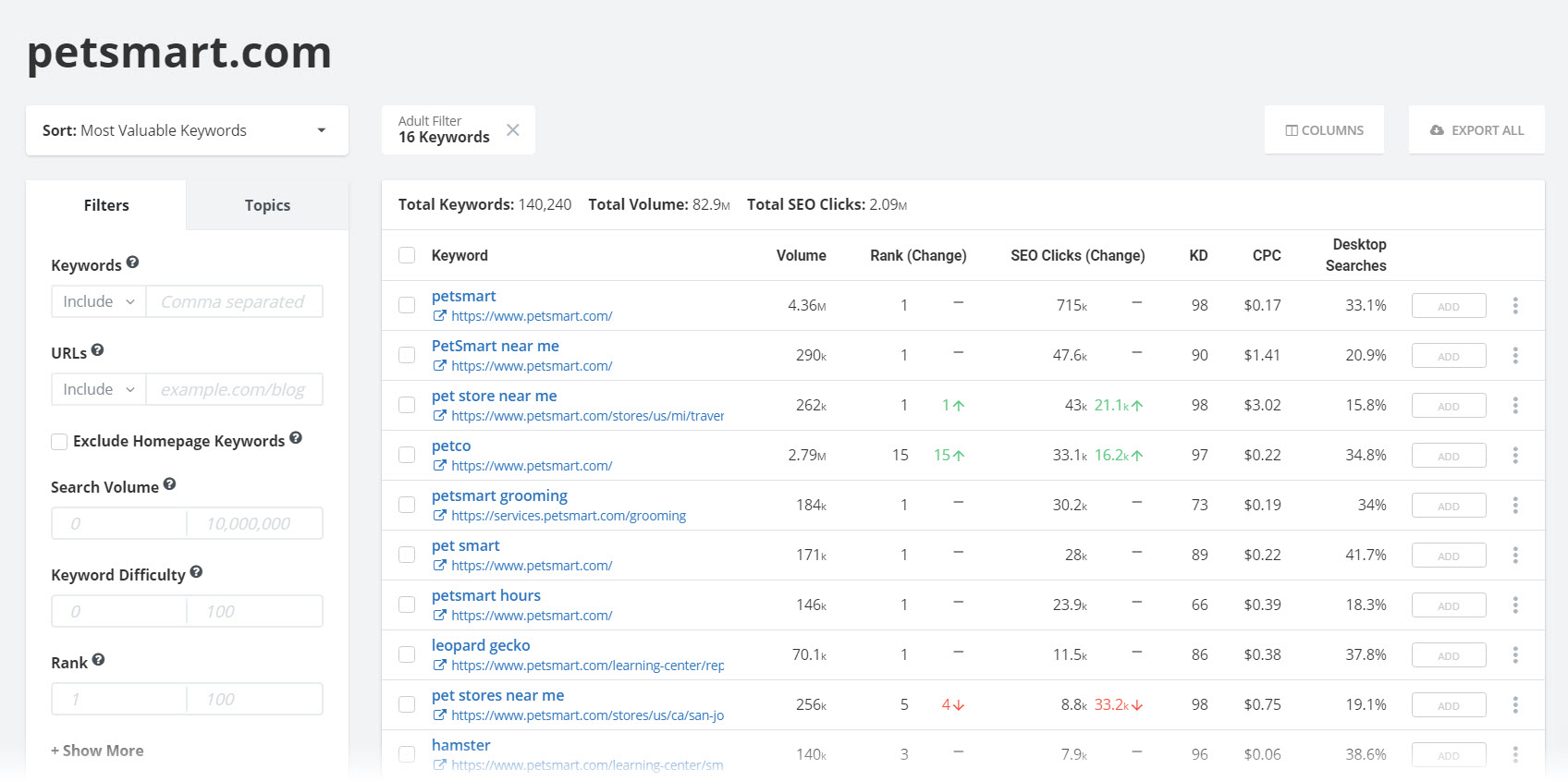Screen dimensions: 1568x782
Task: Open the pet stores near me keyword link
Action: click(x=497, y=695)
